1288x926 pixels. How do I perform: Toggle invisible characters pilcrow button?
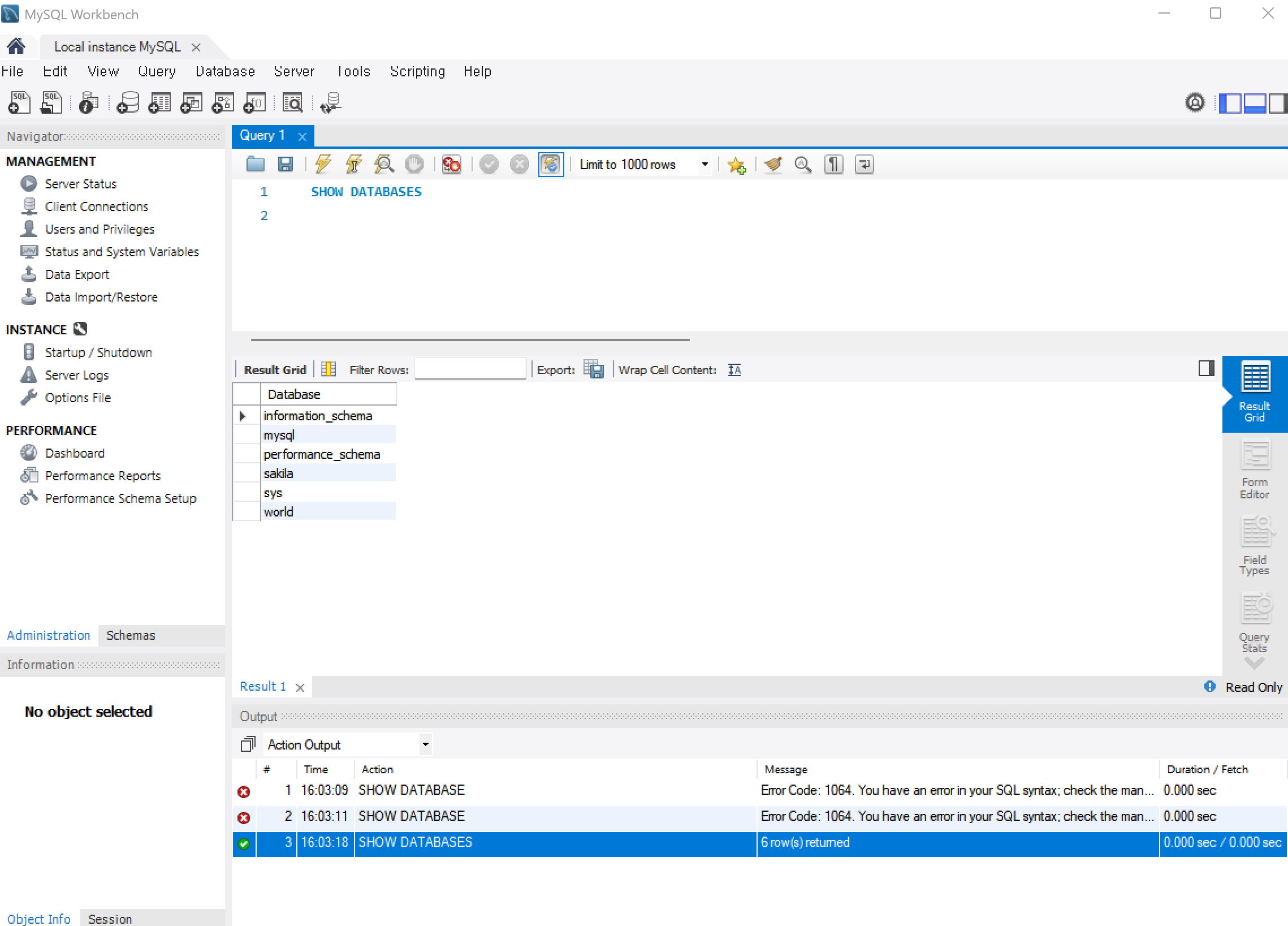point(833,165)
